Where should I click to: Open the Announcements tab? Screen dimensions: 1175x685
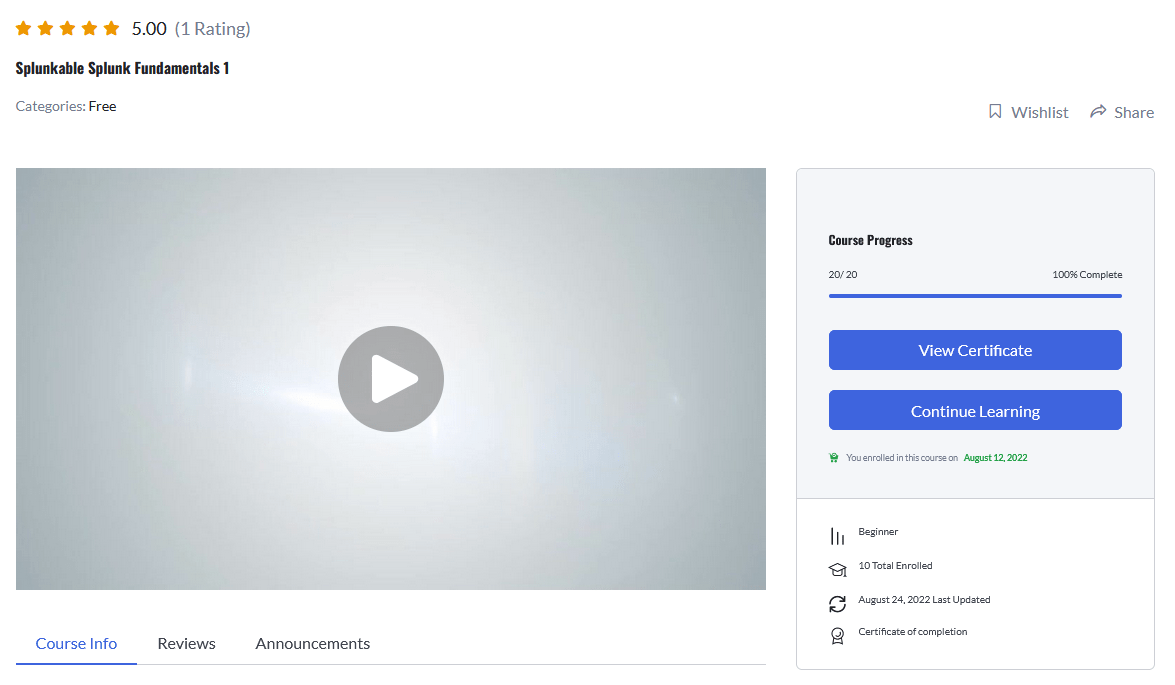click(312, 644)
